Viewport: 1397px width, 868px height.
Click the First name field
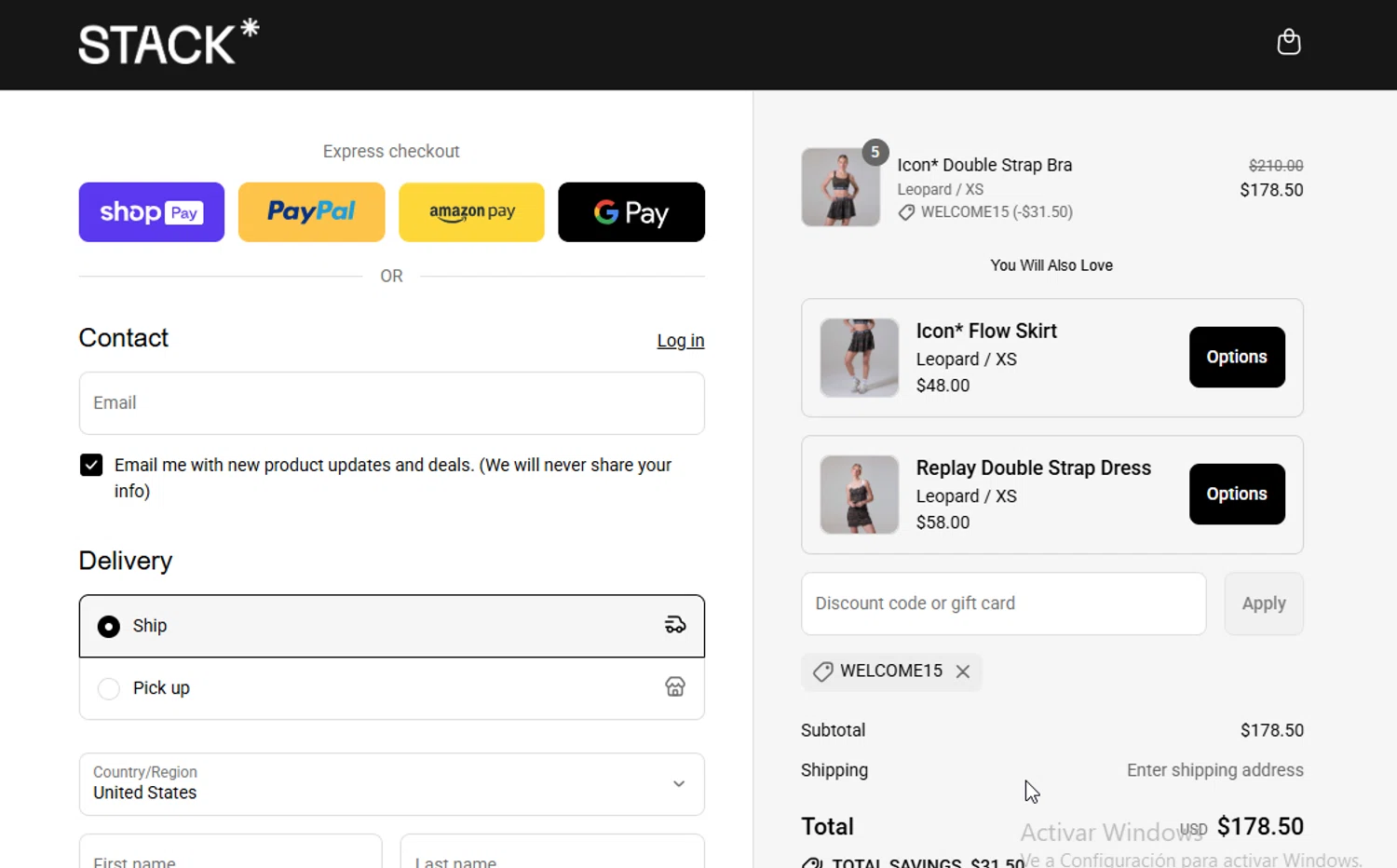(231, 853)
